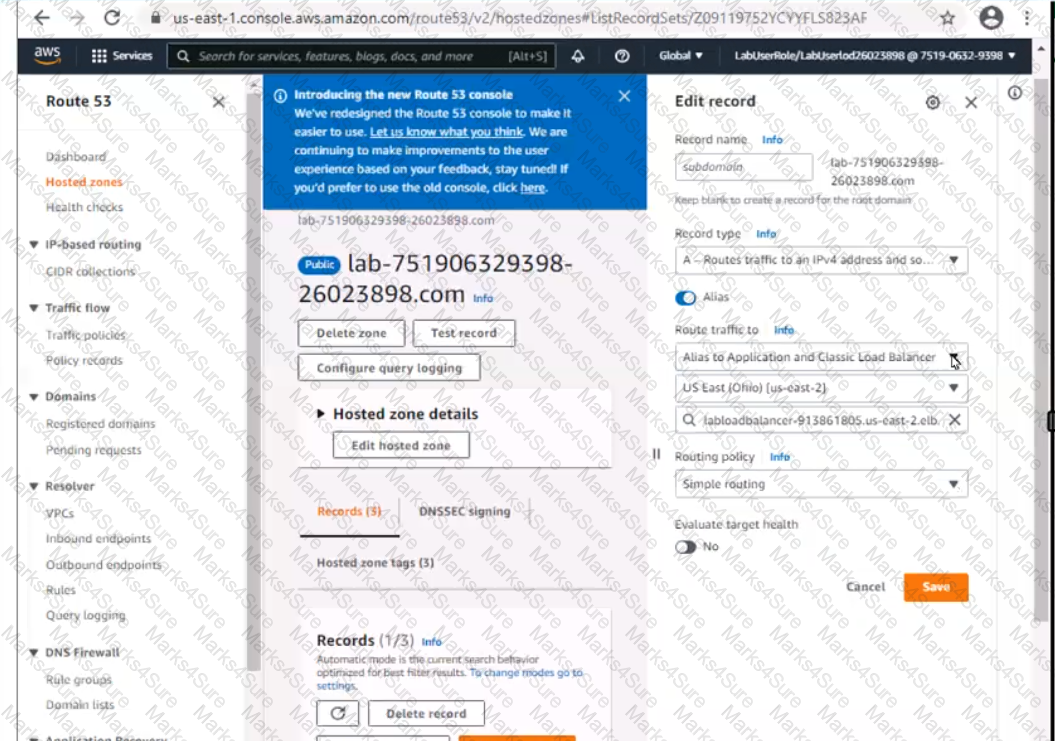The image size is (1055, 741).
Task: Click the refresh records icon button
Action: pyautogui.click(x=337, y=713)
